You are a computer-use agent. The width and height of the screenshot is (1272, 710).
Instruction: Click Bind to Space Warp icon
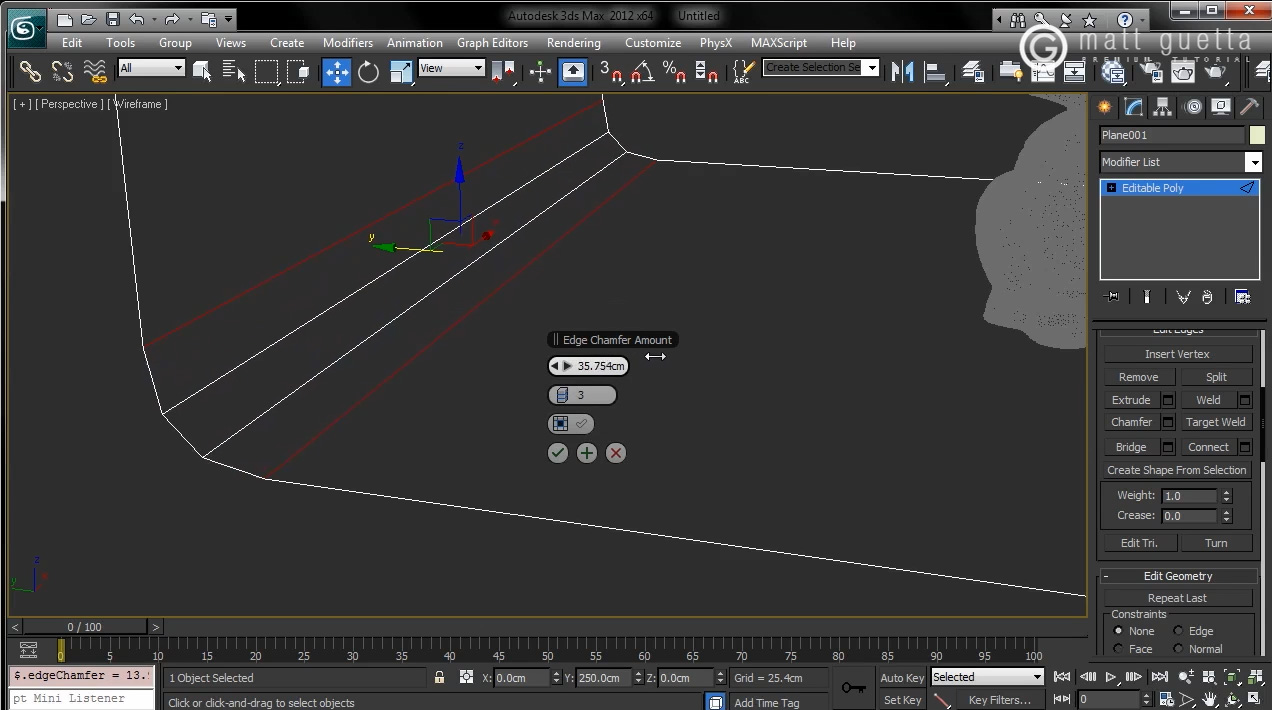coord(95,71)
